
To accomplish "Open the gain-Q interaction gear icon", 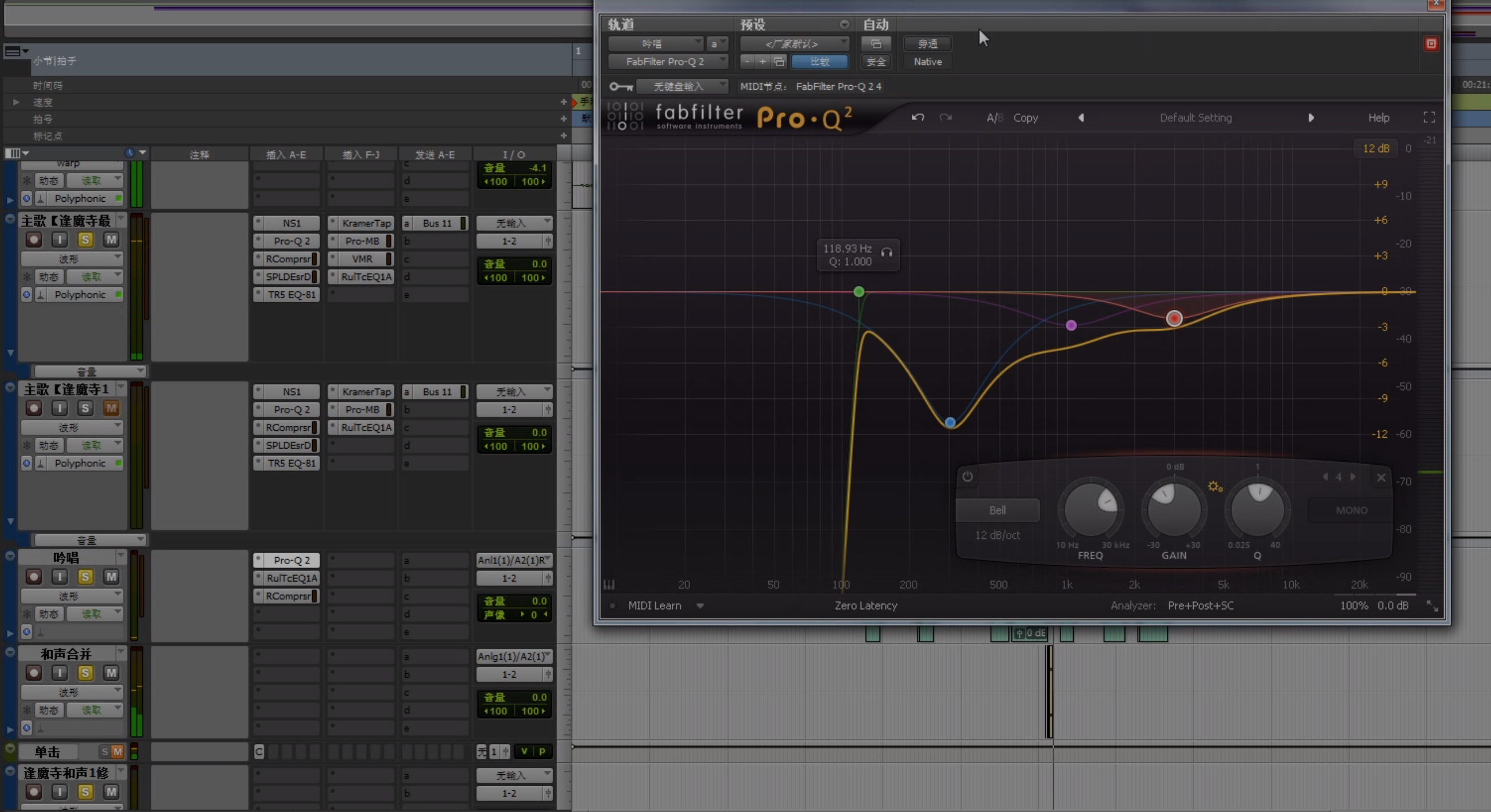I will point(1214,486).
